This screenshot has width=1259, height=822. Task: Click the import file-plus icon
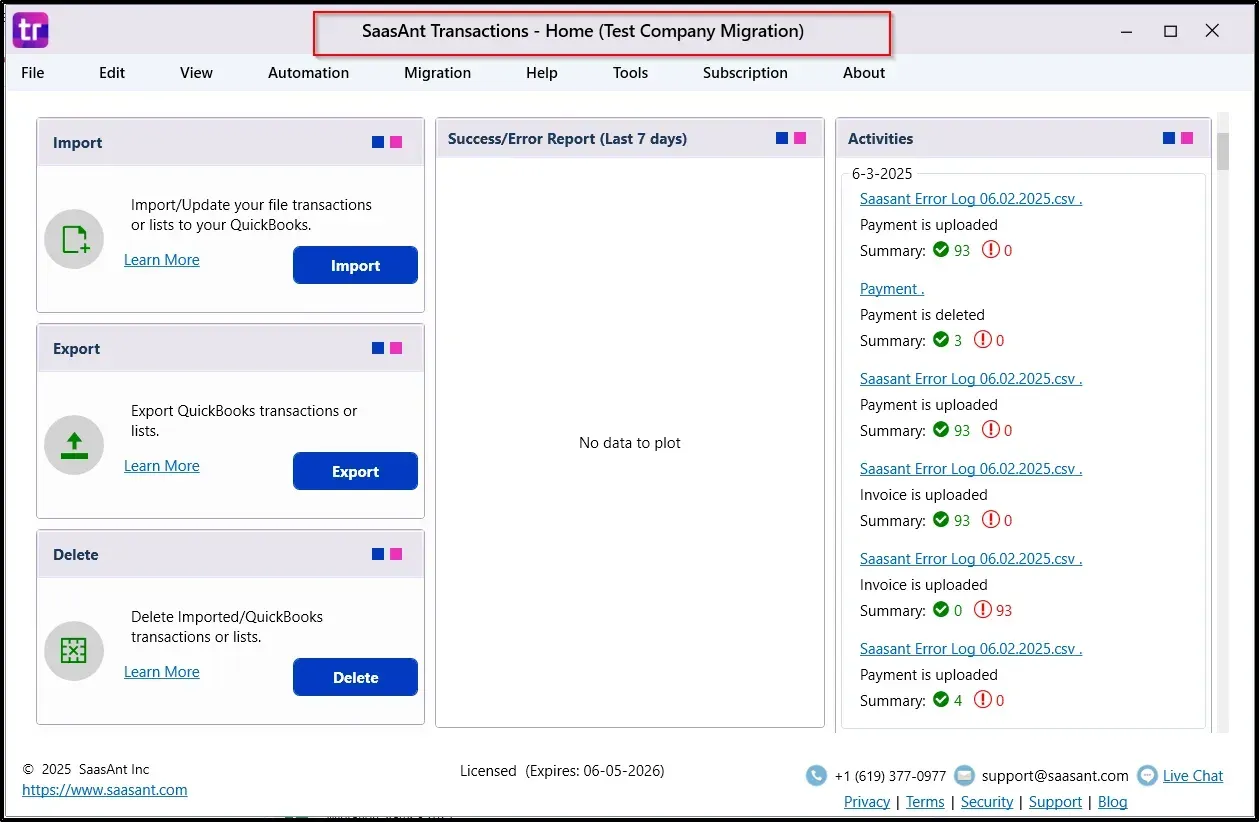click(75, 239)
